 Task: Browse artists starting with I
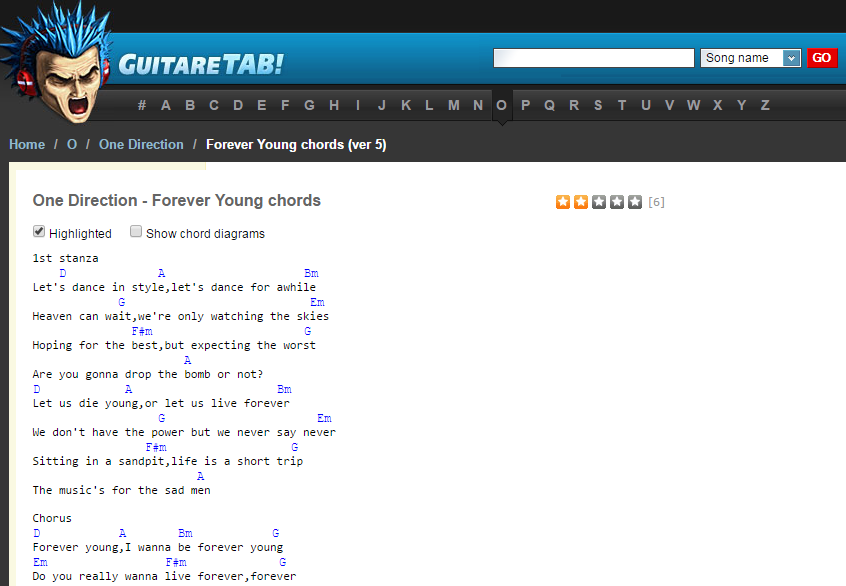coord(358,105)
